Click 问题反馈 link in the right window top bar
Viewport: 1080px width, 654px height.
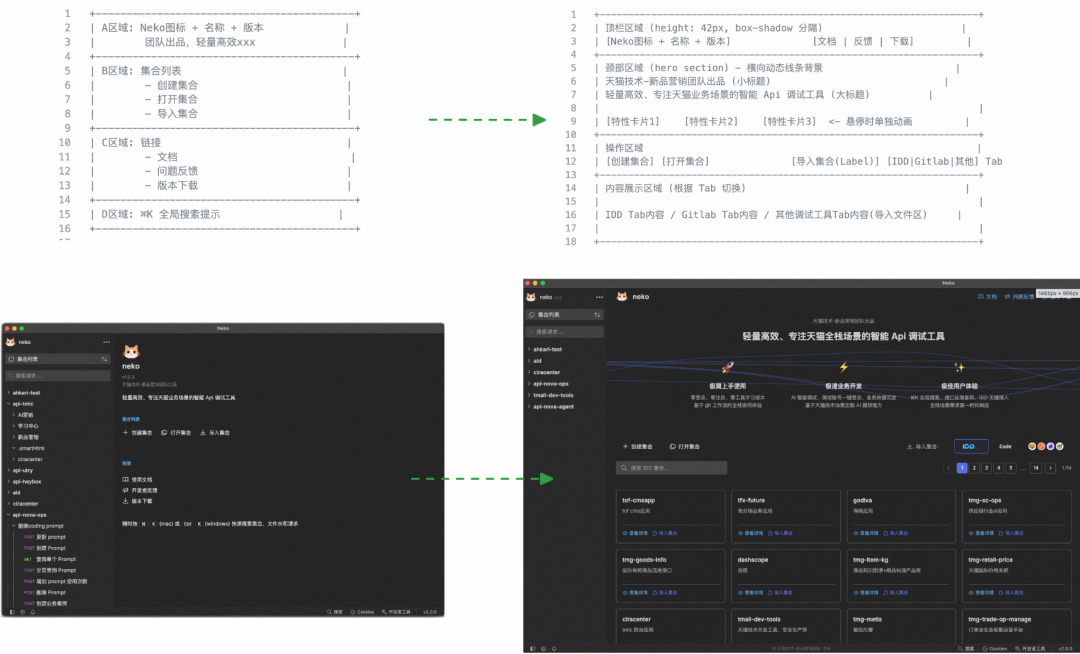click(1019, 297)
